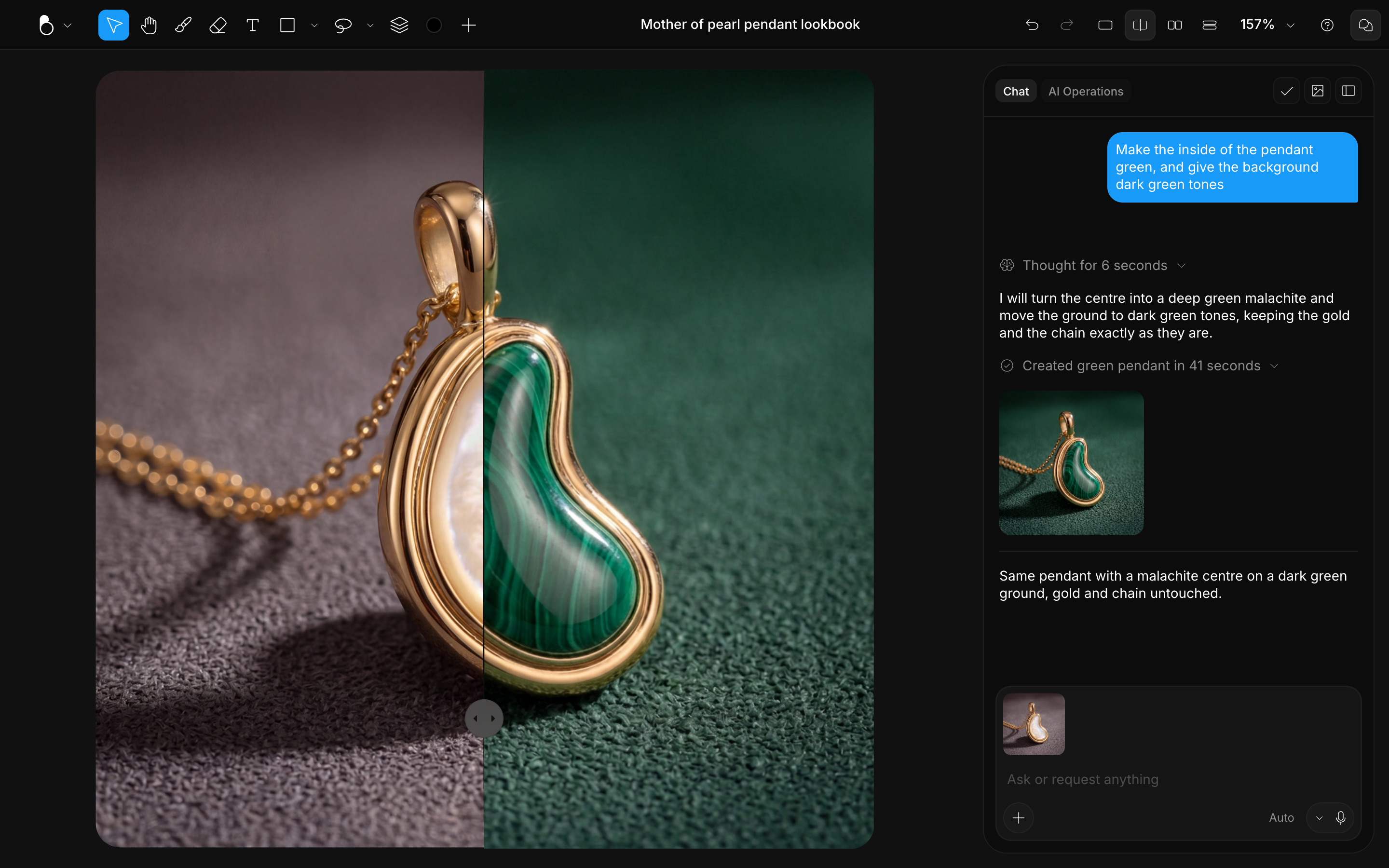Select the Brush tool
The height and width of the screenshot is (868, 1389).
pyautogui.click(x=183, y=25)
